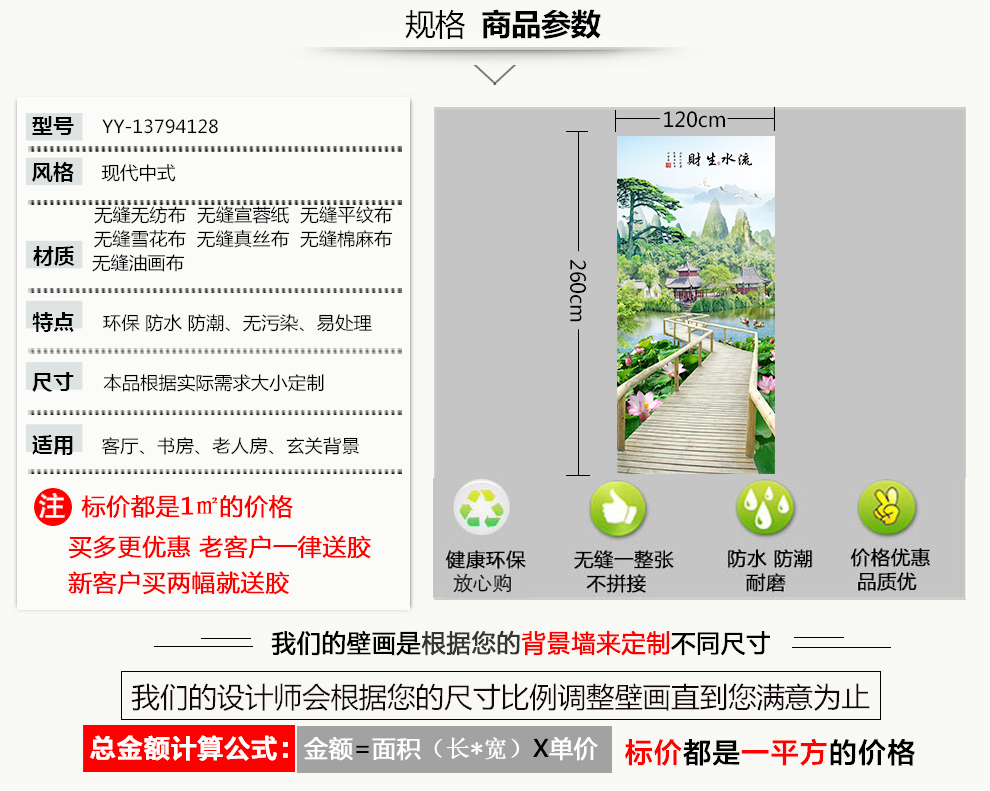Select material 无缝真丝布

coord(243,239)
